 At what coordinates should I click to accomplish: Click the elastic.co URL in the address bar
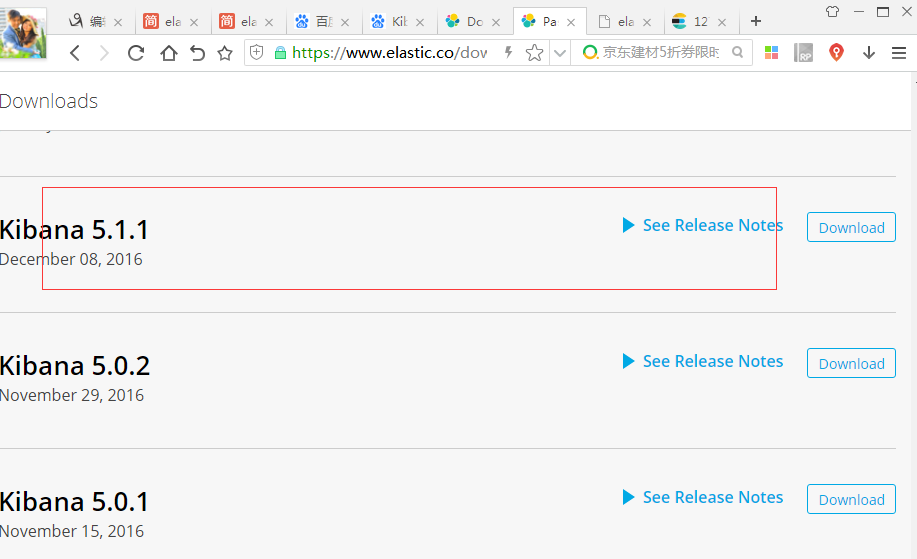tap(389, 53)
